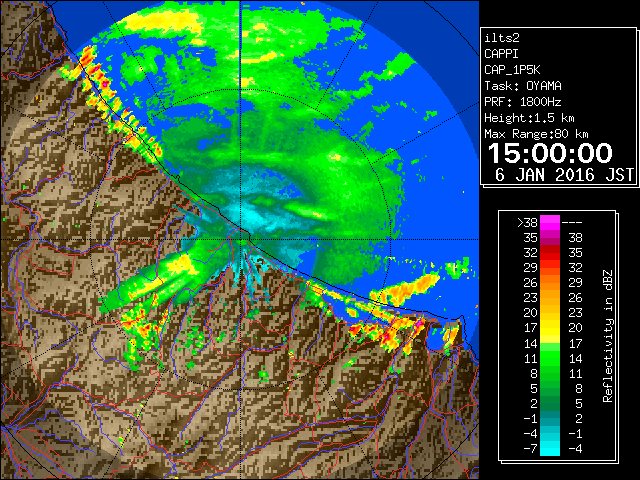Select the 'CAPPI' product label
The image size is (640, 480).
(x=501, y=54)
